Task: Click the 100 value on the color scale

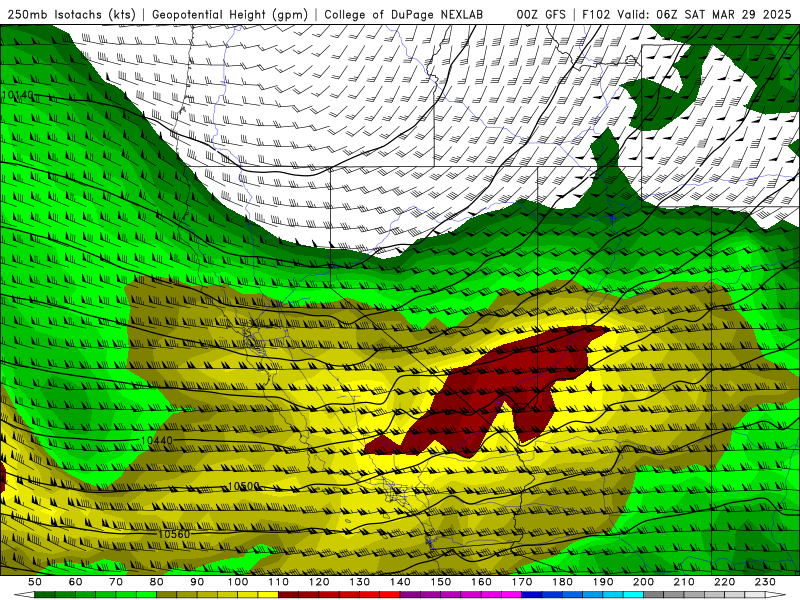Action: point(238,582)
